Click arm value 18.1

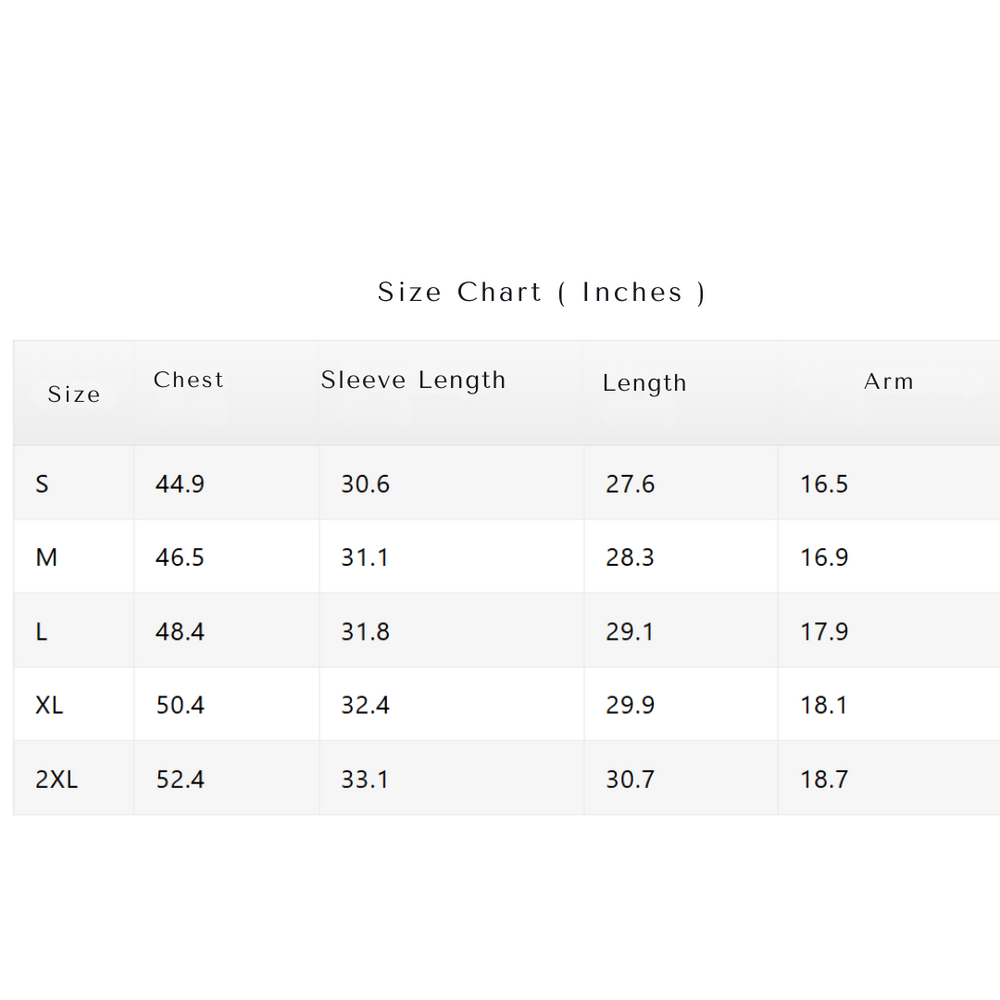(824, 705)
